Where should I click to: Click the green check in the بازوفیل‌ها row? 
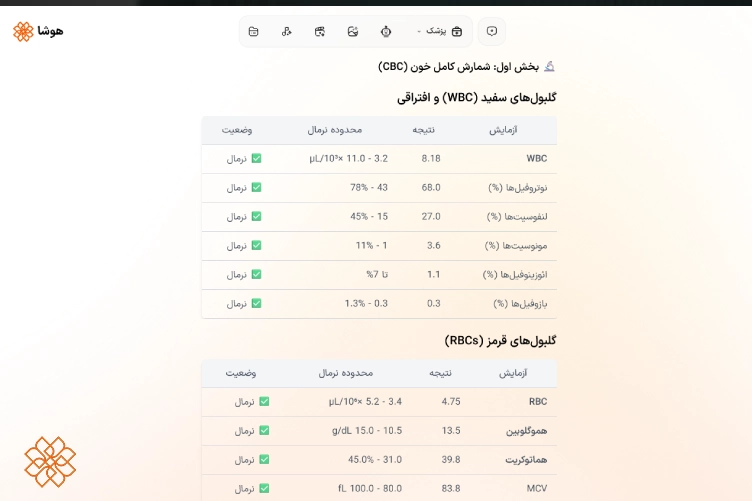257,303
